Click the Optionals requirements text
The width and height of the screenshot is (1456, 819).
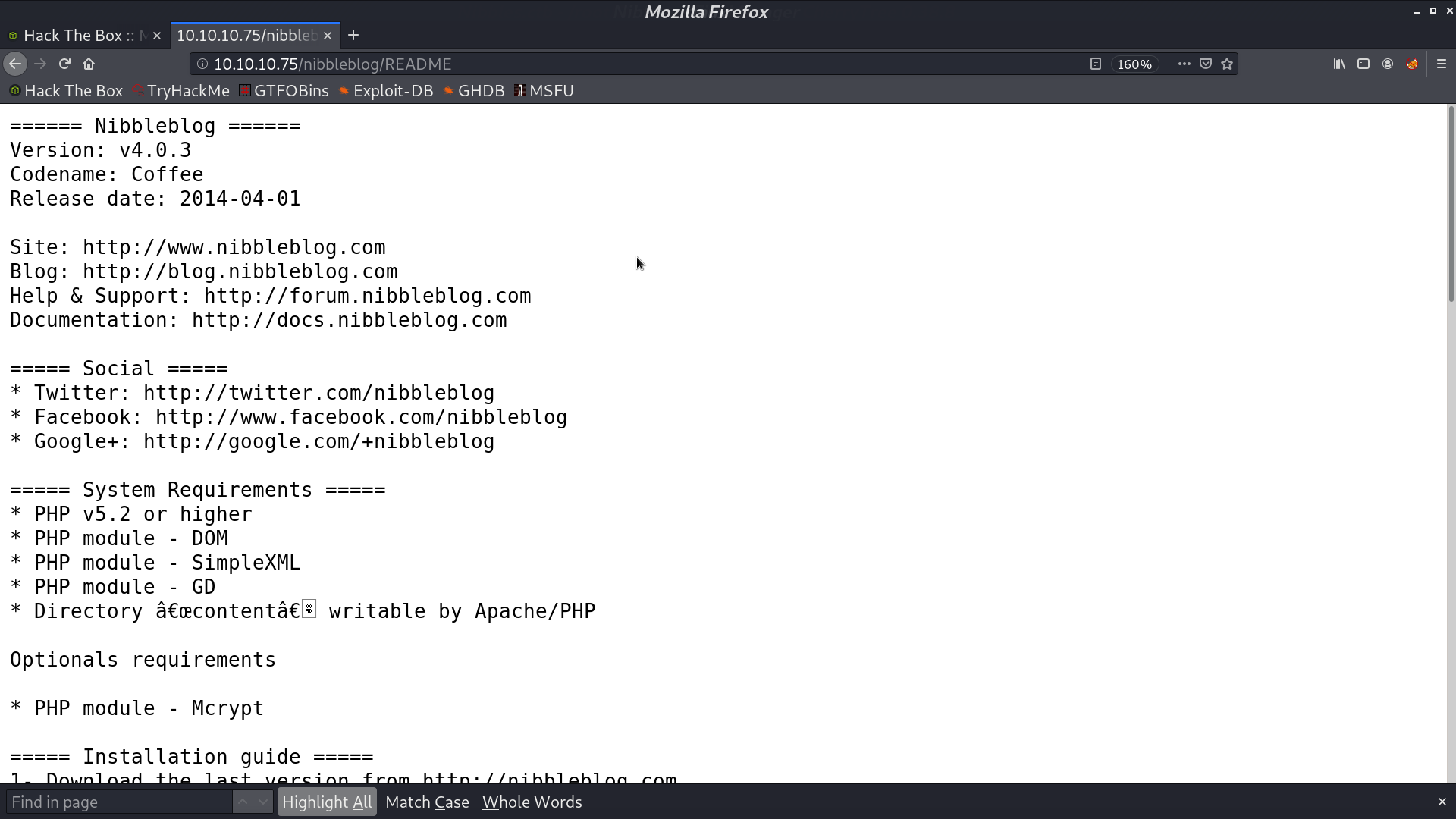(x=143, y=660)
